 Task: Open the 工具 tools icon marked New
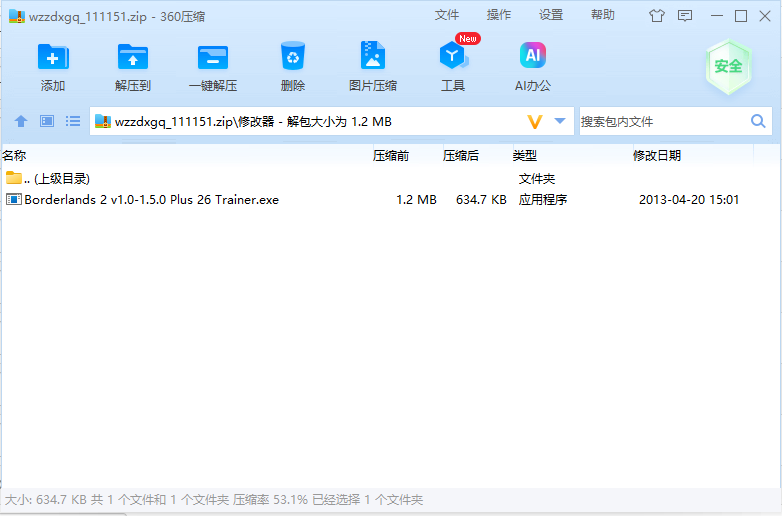[x=453, y=55]
